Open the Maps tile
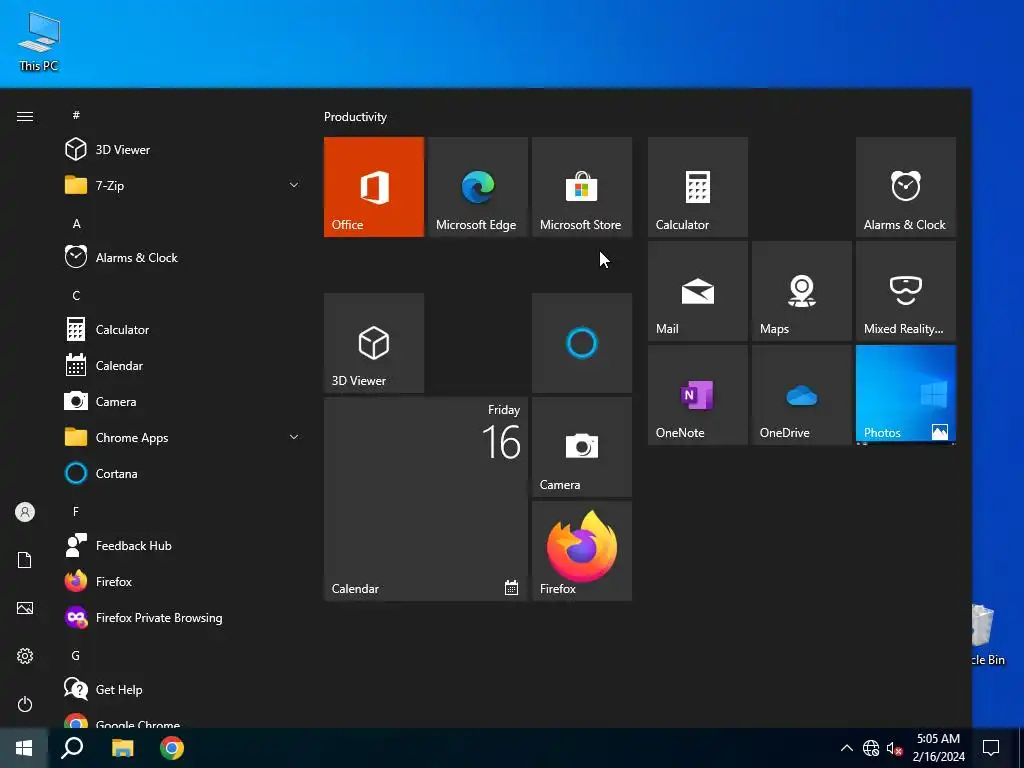 (801, 291)
